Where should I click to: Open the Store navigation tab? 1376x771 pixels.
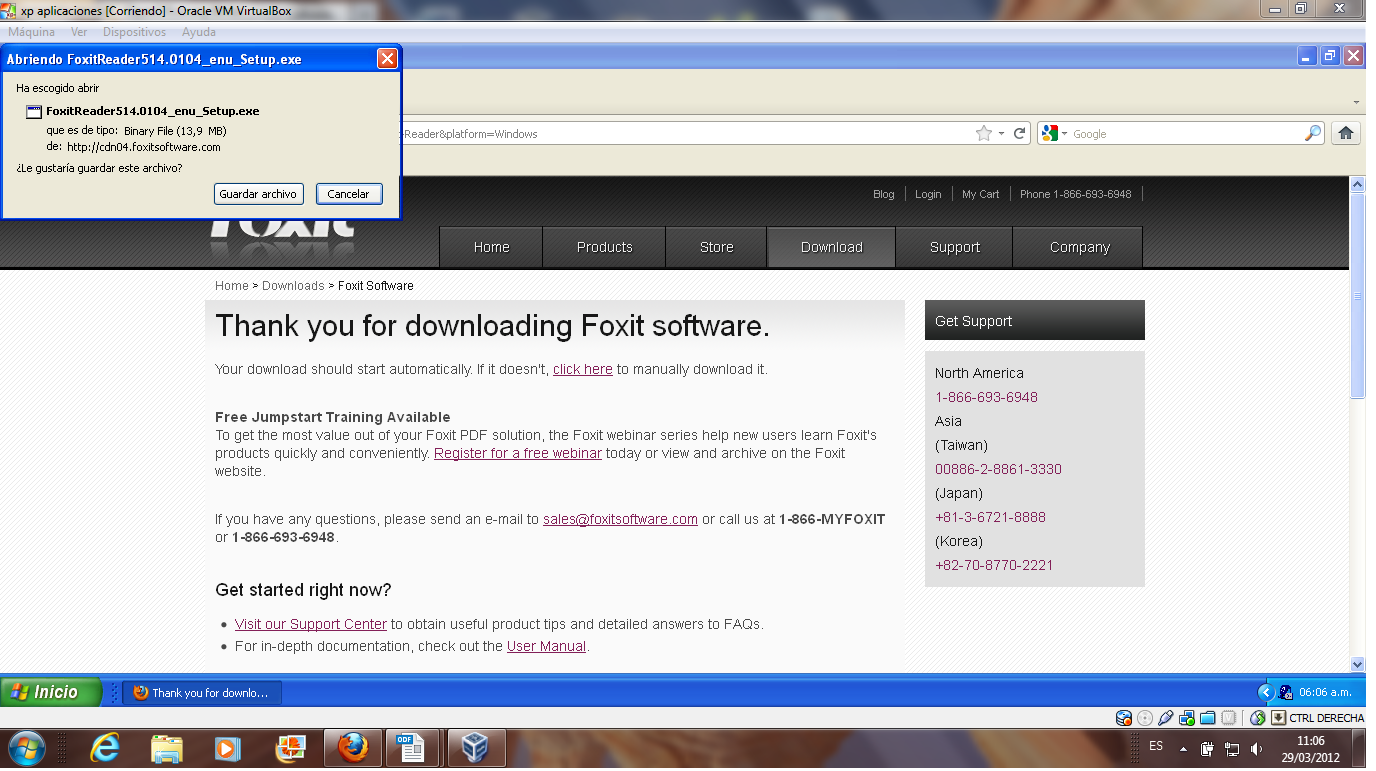(x=716, y=247)
